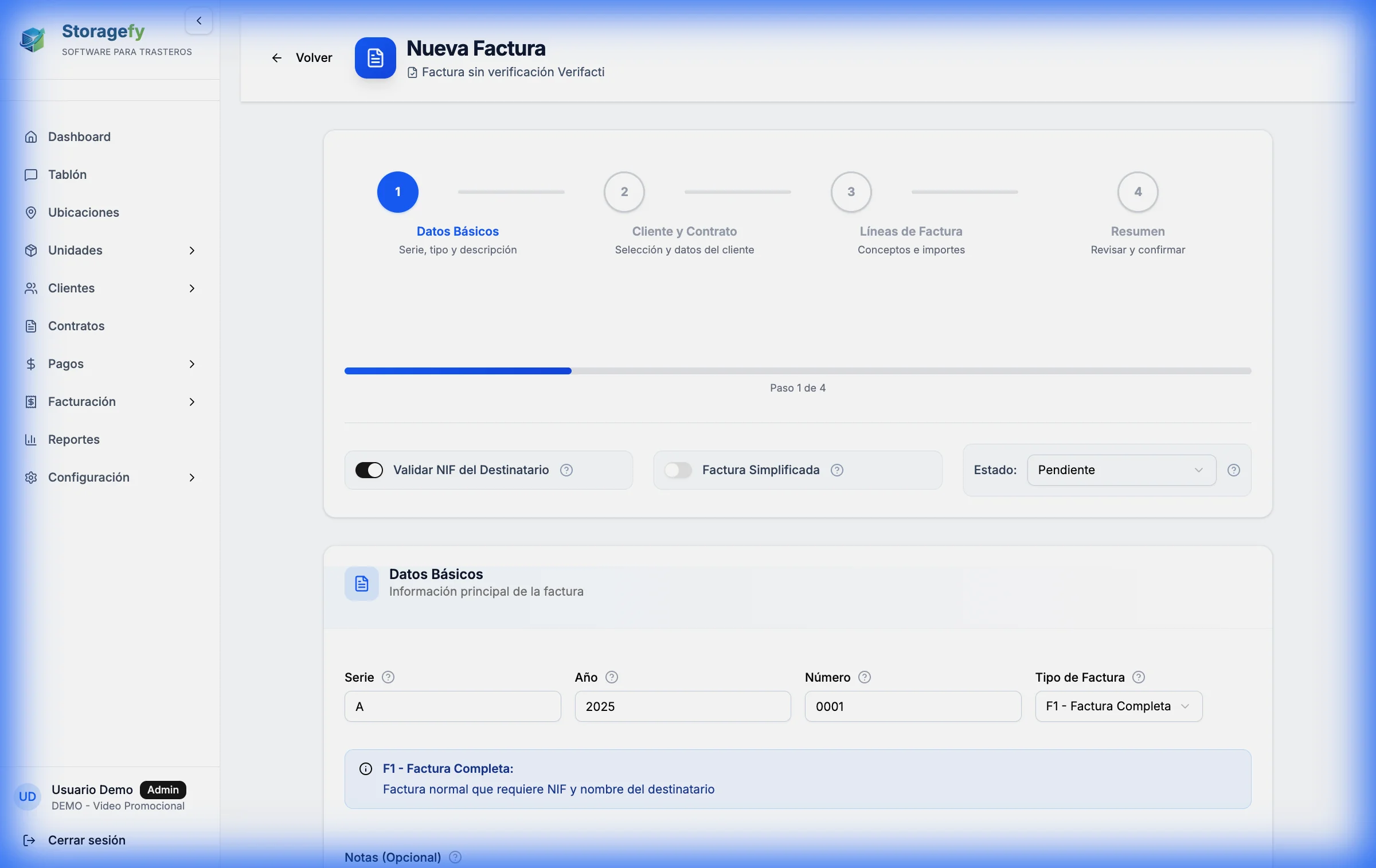Screen dimensions: 1376x868
Task: Disable the Validar NIF del Destinatario toggle
Action: click(x=369, y=470)
